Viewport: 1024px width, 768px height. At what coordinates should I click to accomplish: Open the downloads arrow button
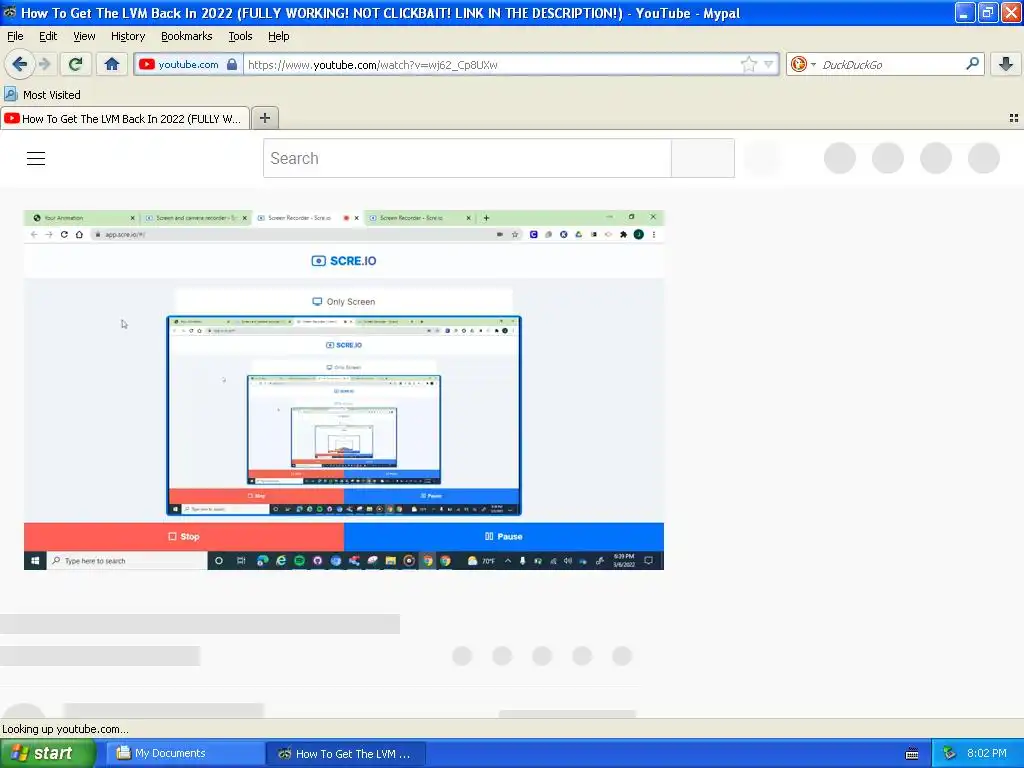pyautogui.click(x=1006, y=64)
